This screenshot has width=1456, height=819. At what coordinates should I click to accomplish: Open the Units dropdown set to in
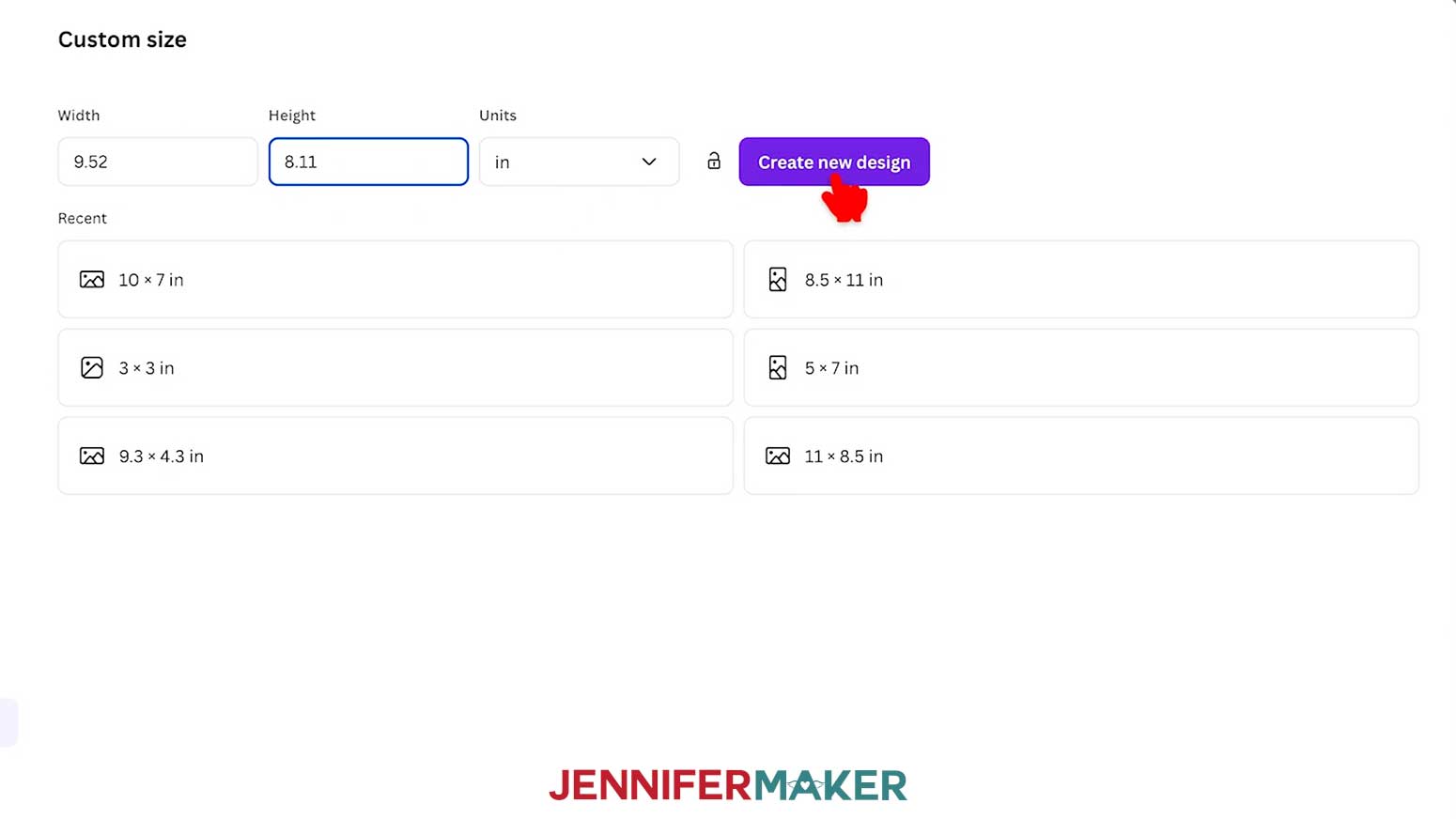click(x=579, y=162)
